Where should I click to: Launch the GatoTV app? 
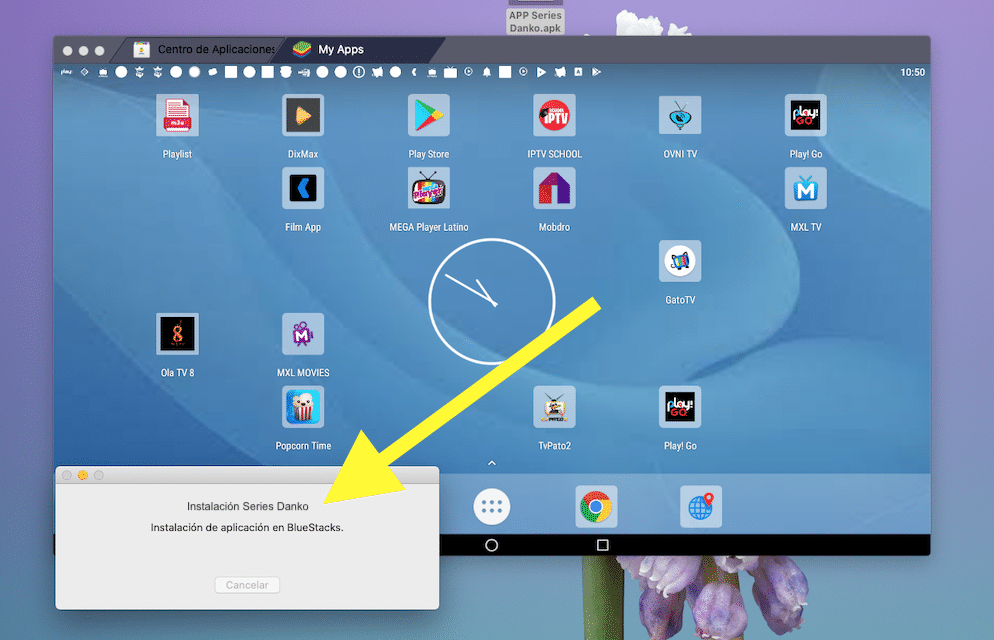[680, 262]
